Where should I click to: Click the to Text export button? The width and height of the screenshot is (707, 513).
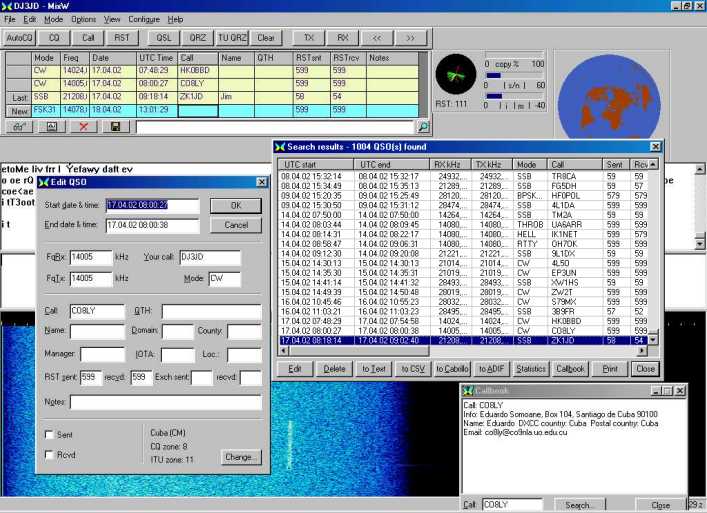click(374, 369)
